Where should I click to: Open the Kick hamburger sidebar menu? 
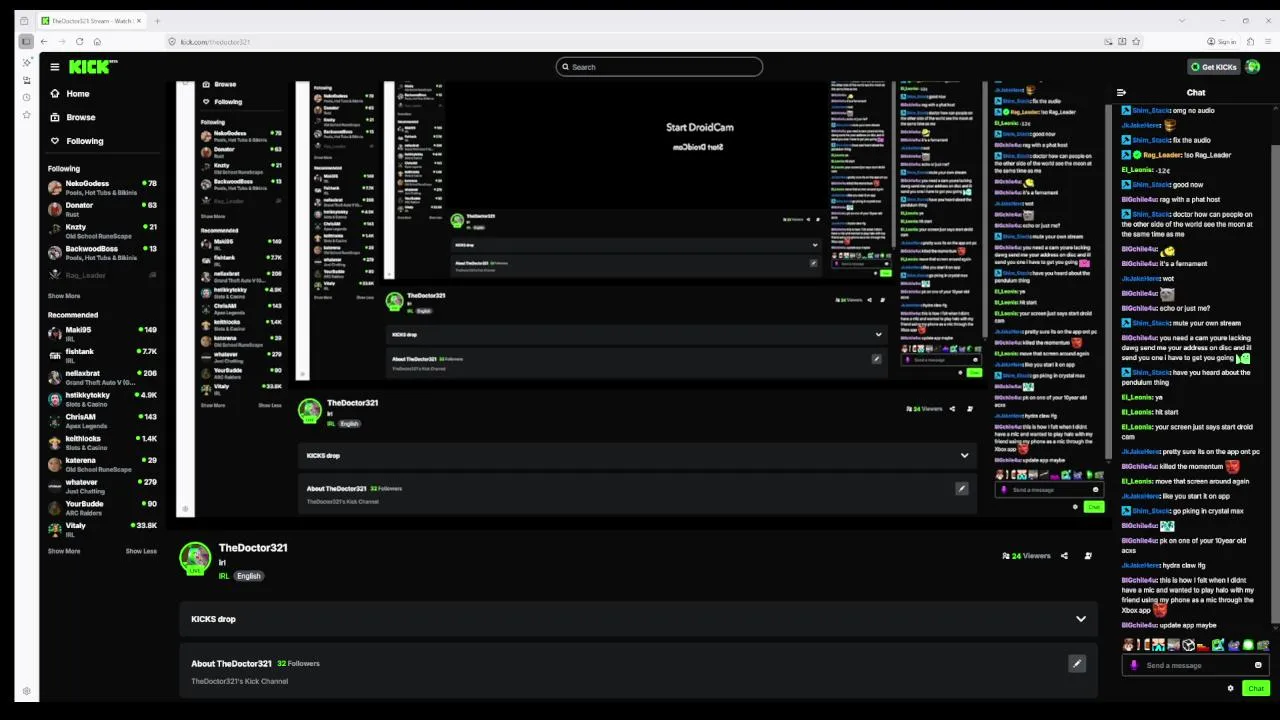coord(55,67)
